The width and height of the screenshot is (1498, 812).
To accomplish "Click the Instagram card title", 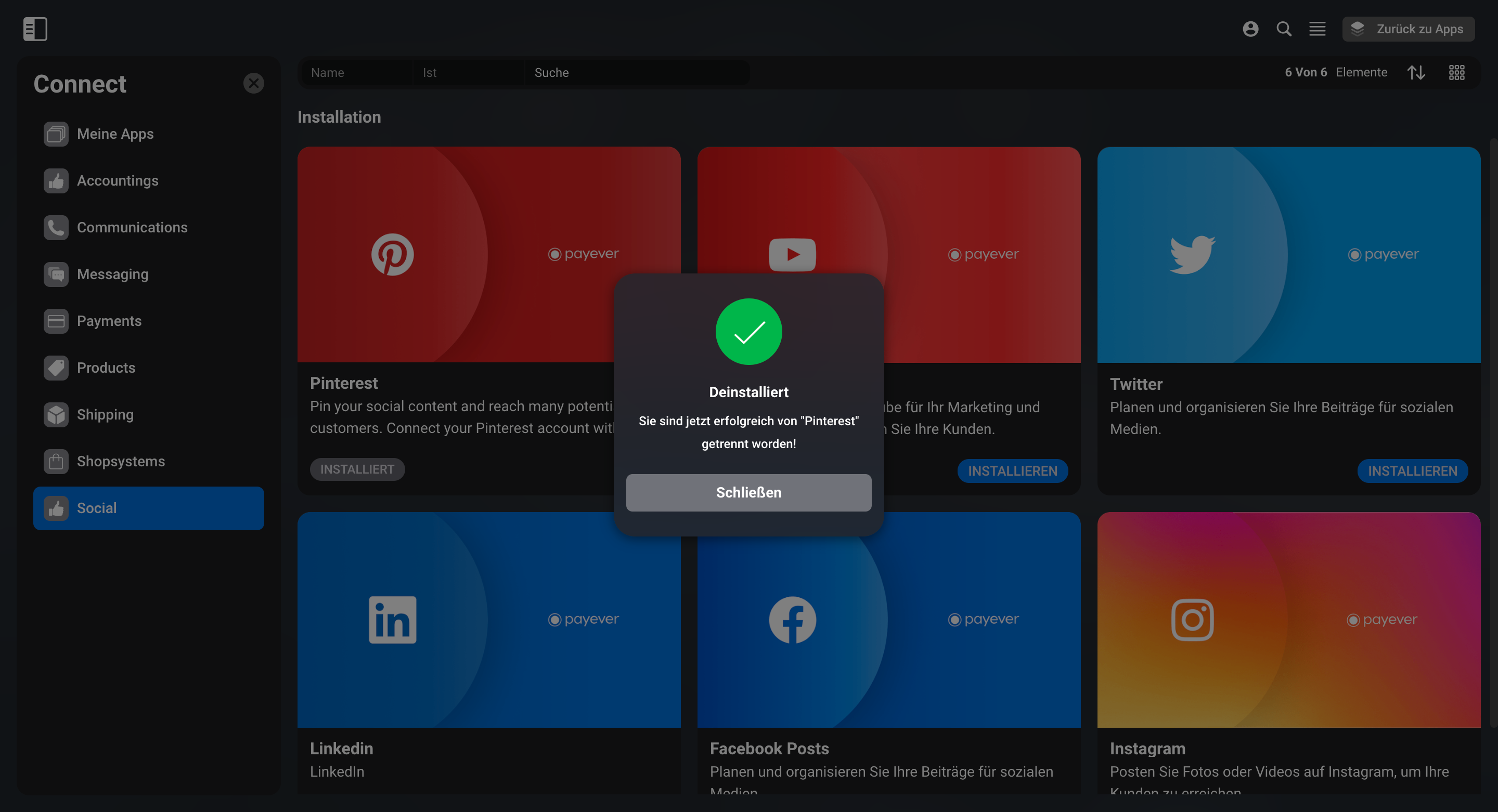I will 1147,749.
